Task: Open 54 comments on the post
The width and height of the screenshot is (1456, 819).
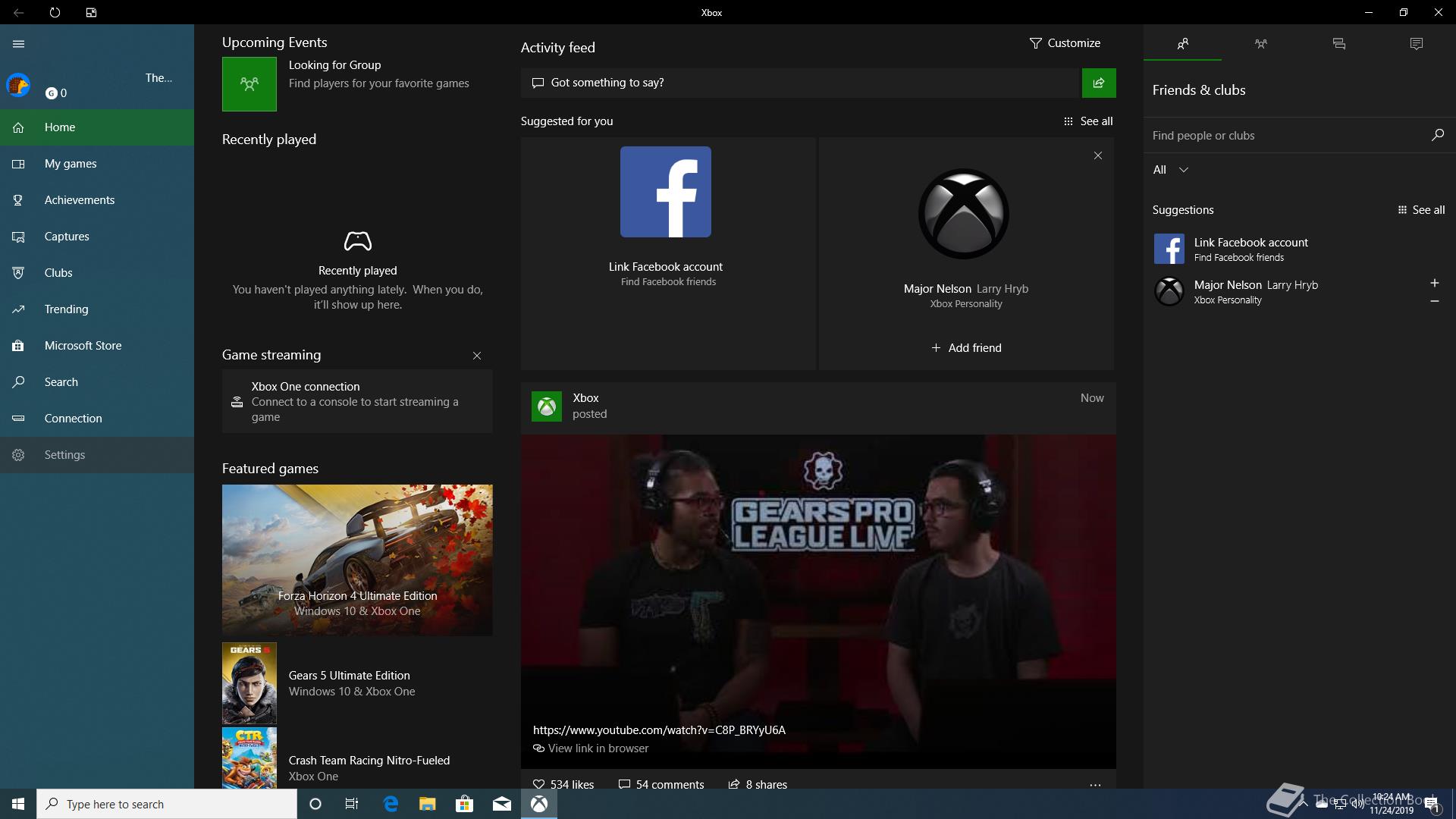Action: [661, 785]
